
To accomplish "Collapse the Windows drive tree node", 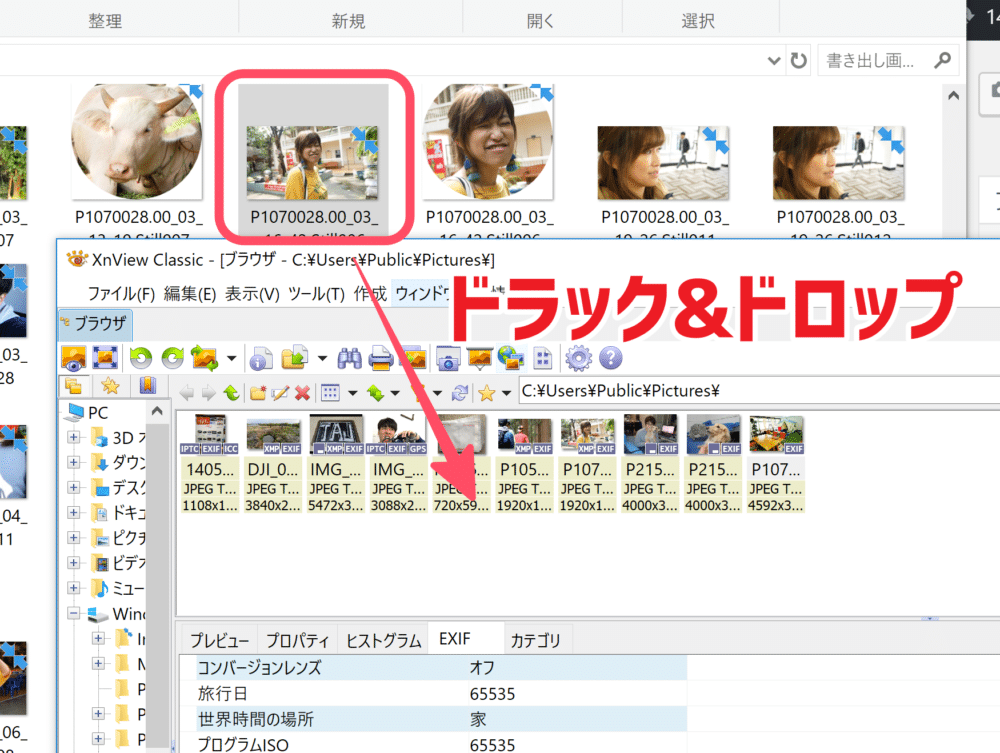I will pyautogui.click(x=74, y=613).
